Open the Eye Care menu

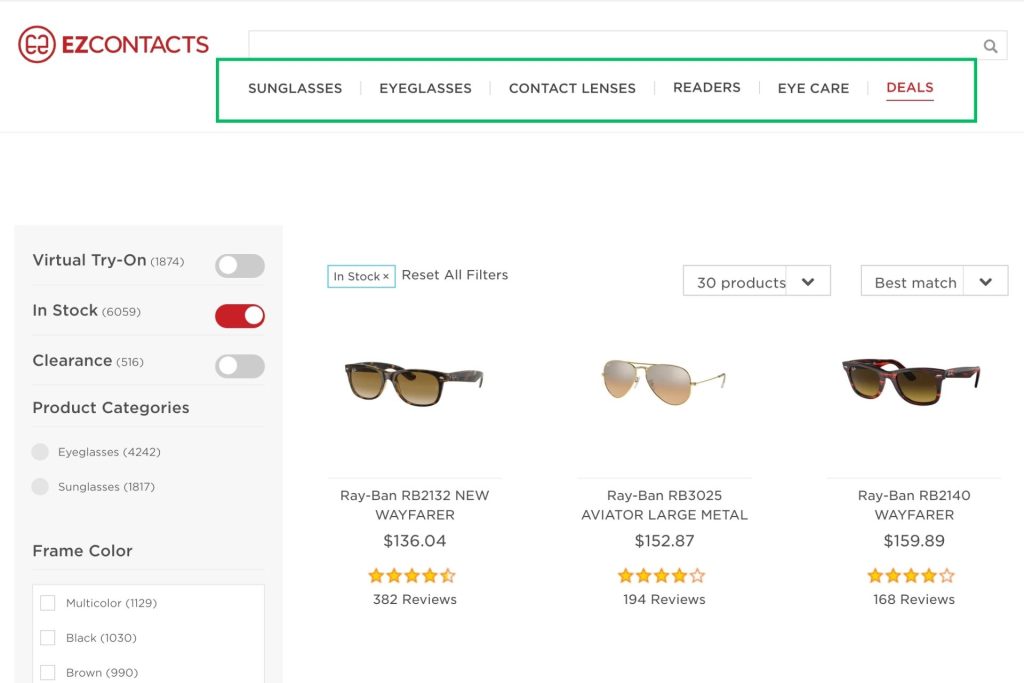click(813, 88)
